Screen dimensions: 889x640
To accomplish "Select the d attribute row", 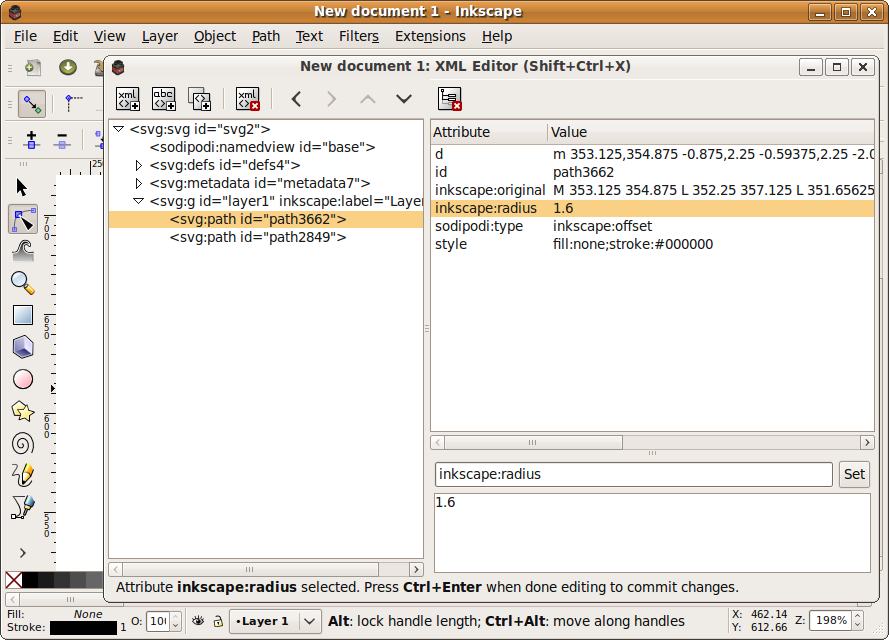I will (653, 154).
